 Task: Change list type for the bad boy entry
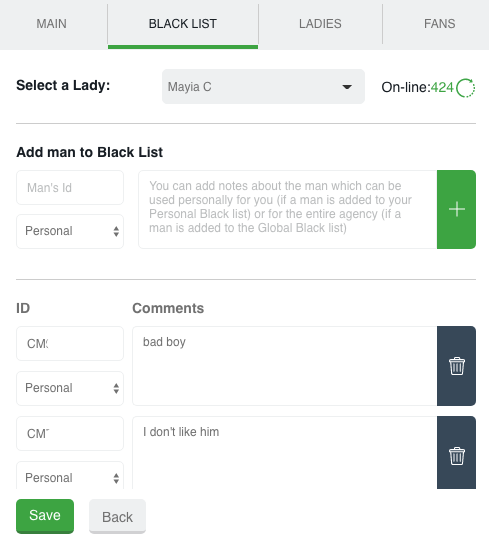point(70,388)
